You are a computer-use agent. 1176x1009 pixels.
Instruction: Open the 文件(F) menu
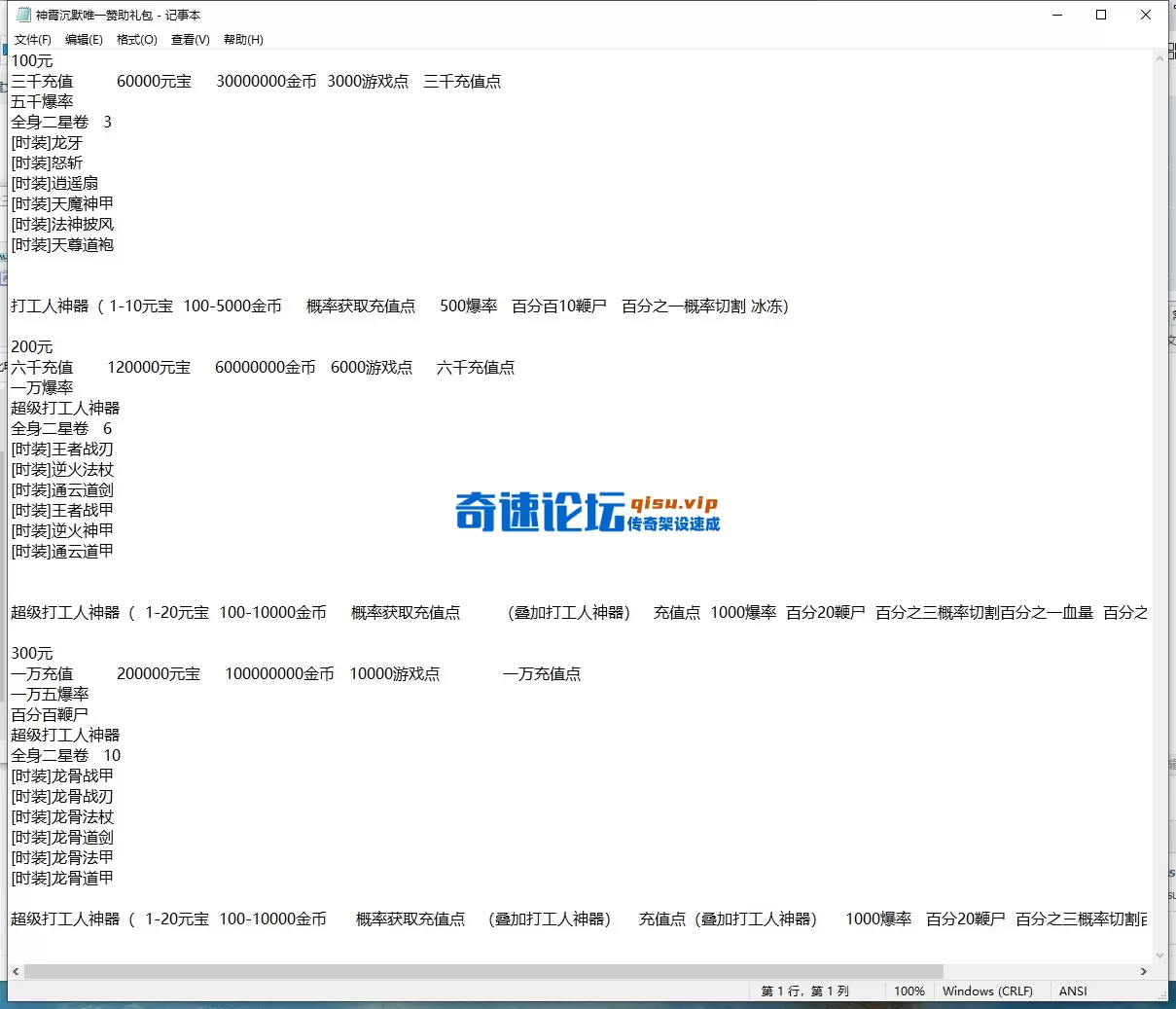(x=32, y=40)
